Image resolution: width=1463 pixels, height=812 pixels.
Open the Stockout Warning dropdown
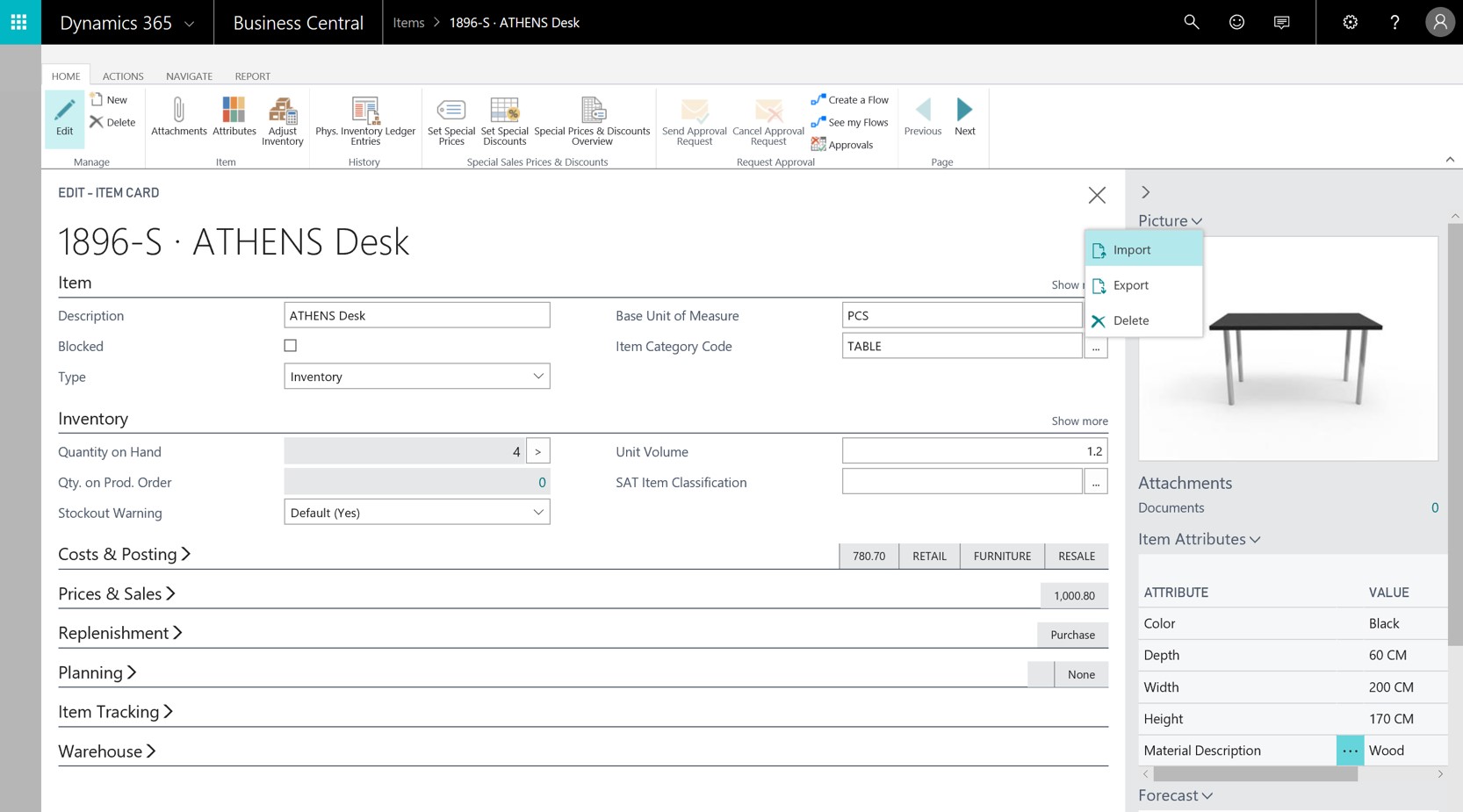417,513
